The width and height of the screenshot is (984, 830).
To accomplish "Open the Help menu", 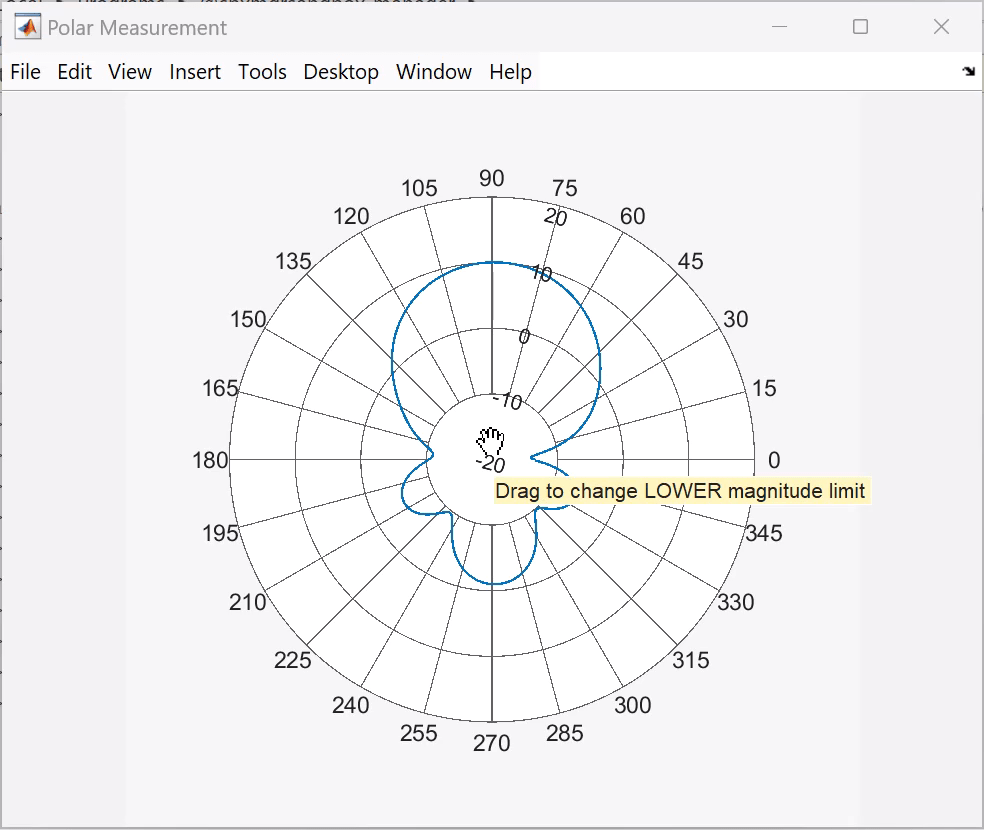I will pyautogui.click(x=510, y=71).
